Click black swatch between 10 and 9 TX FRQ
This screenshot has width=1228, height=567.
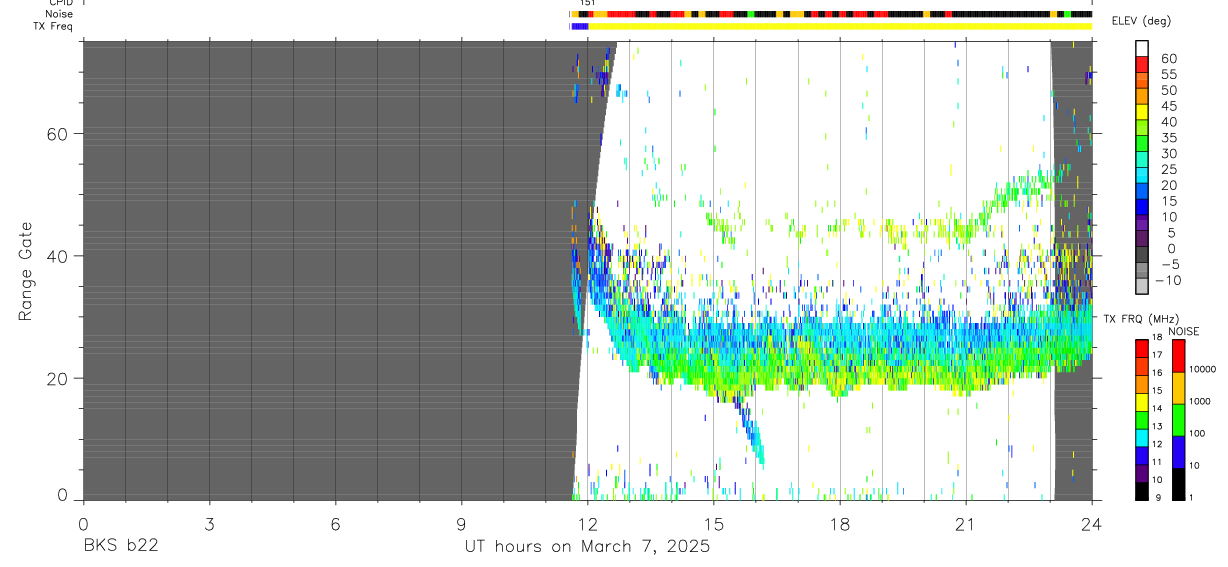point(1141,491)
